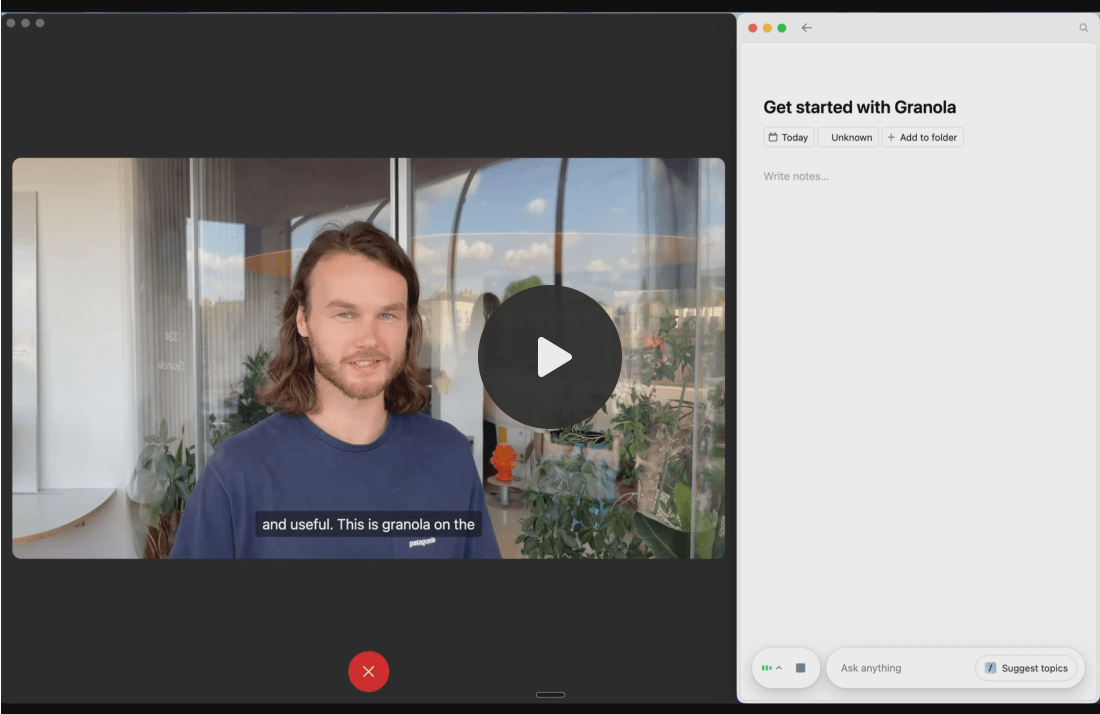Viewport: 1100px width, 714px height.
Task: Click the plus icon beside Add to folder
Action: tap(891, 137)
